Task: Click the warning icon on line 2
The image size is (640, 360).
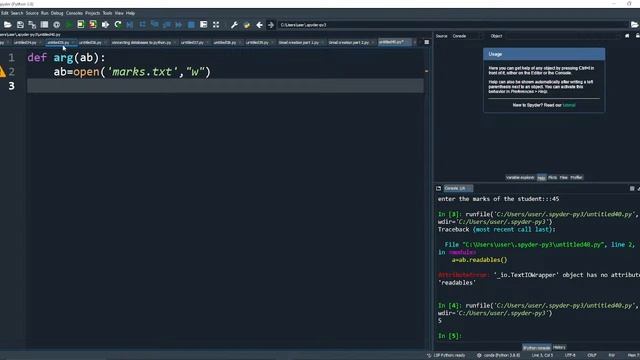Action: (2, 72)
